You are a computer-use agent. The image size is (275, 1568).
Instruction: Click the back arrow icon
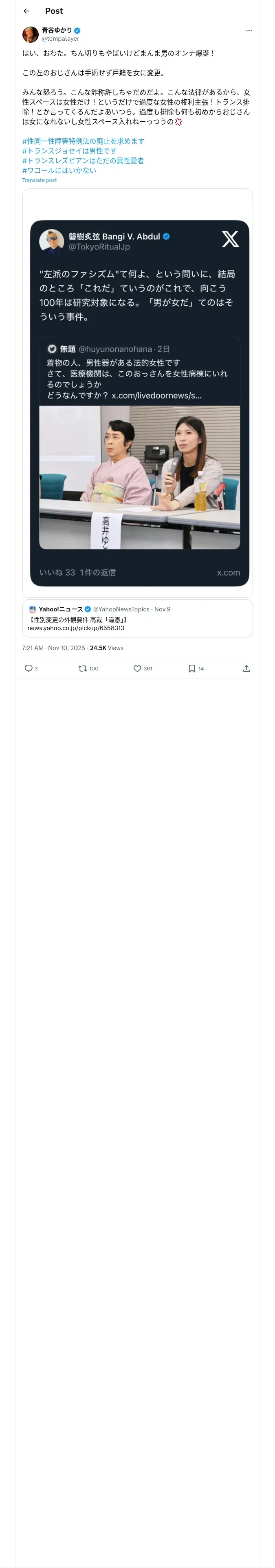tap(27, 11)
